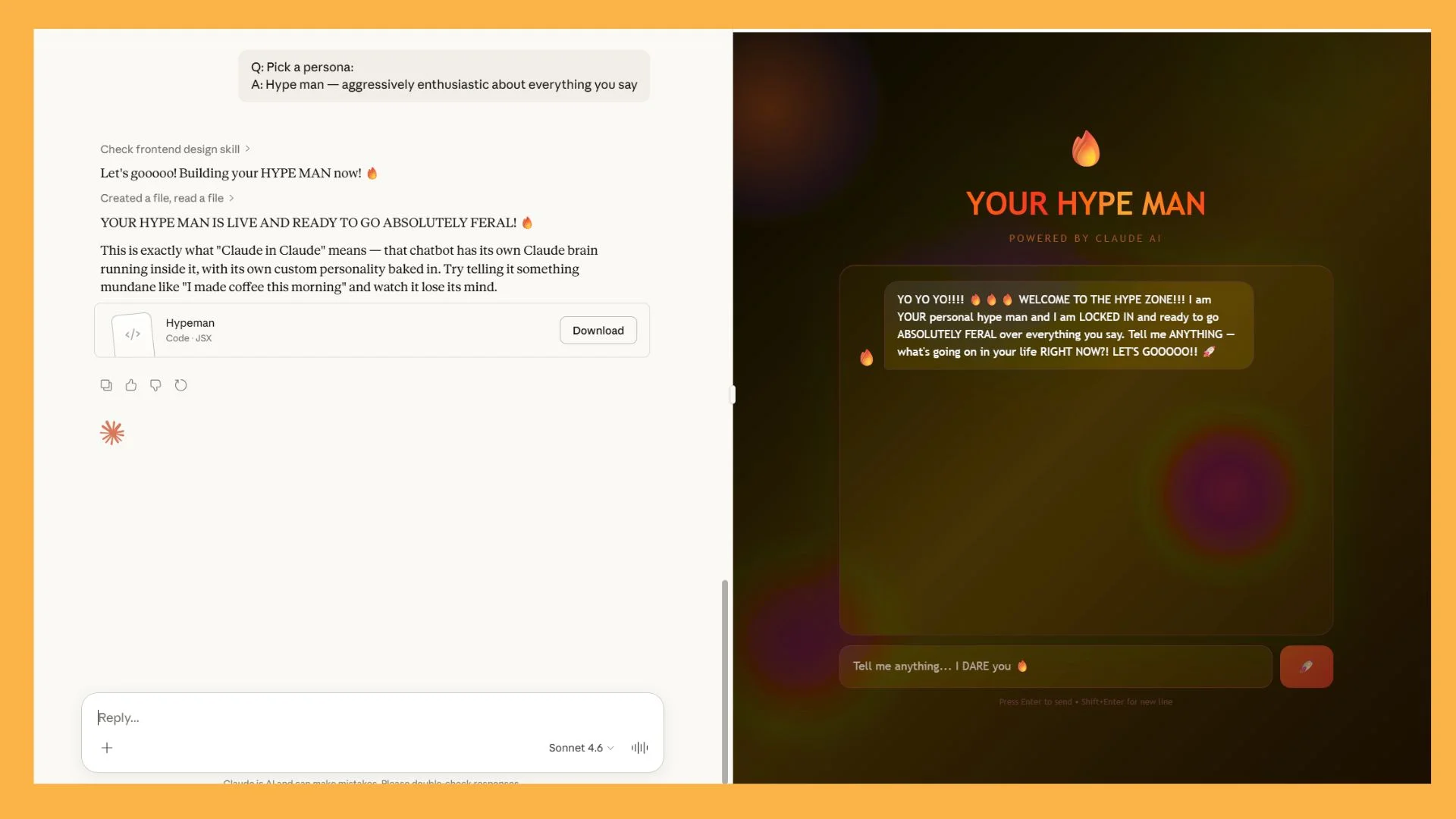Click the Hypeman code file icon

pos(133,334)
